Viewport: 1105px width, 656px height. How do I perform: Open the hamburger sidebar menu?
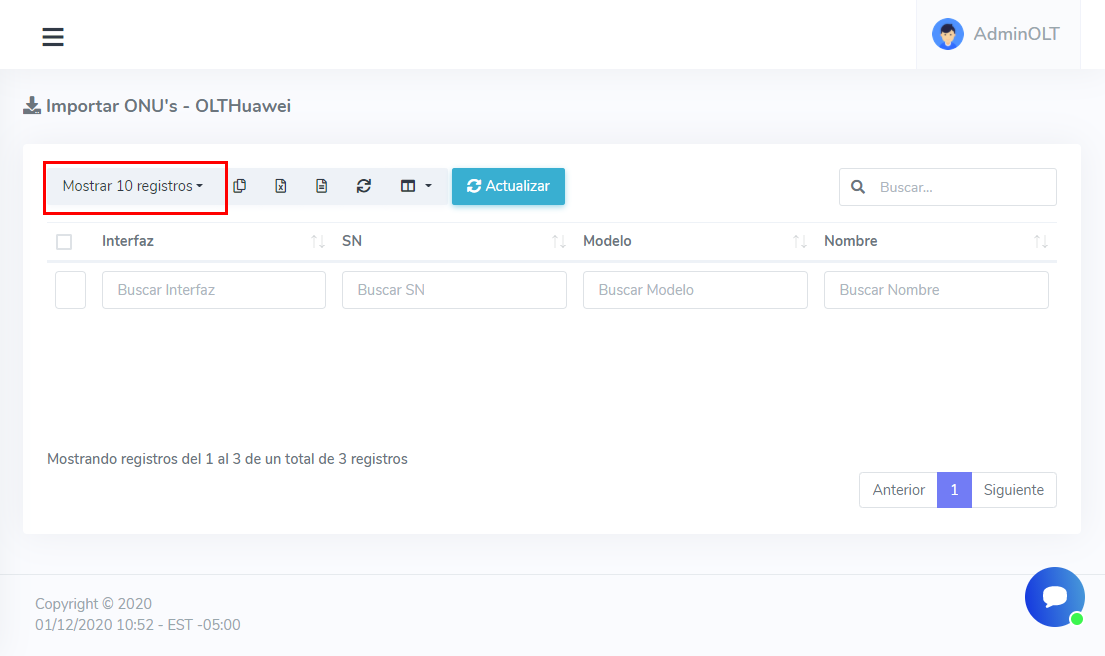coord(53,37)
